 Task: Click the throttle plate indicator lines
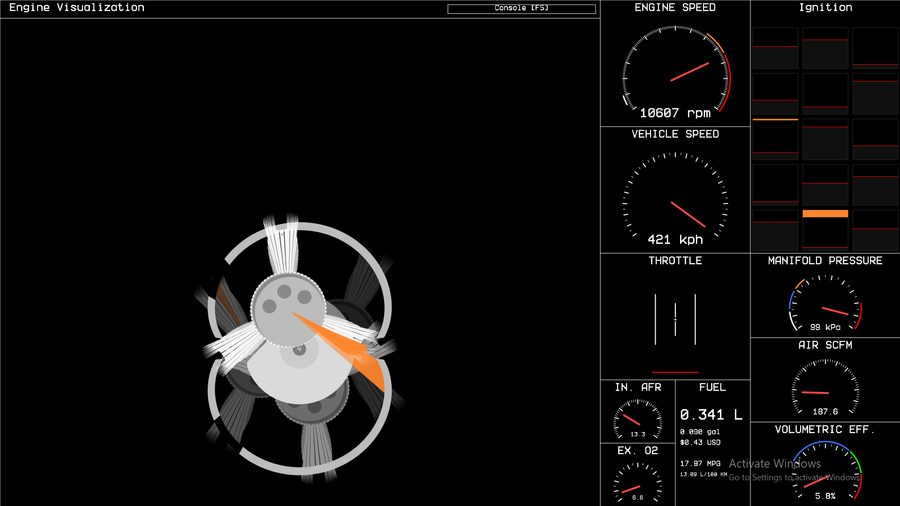(675, 320)
